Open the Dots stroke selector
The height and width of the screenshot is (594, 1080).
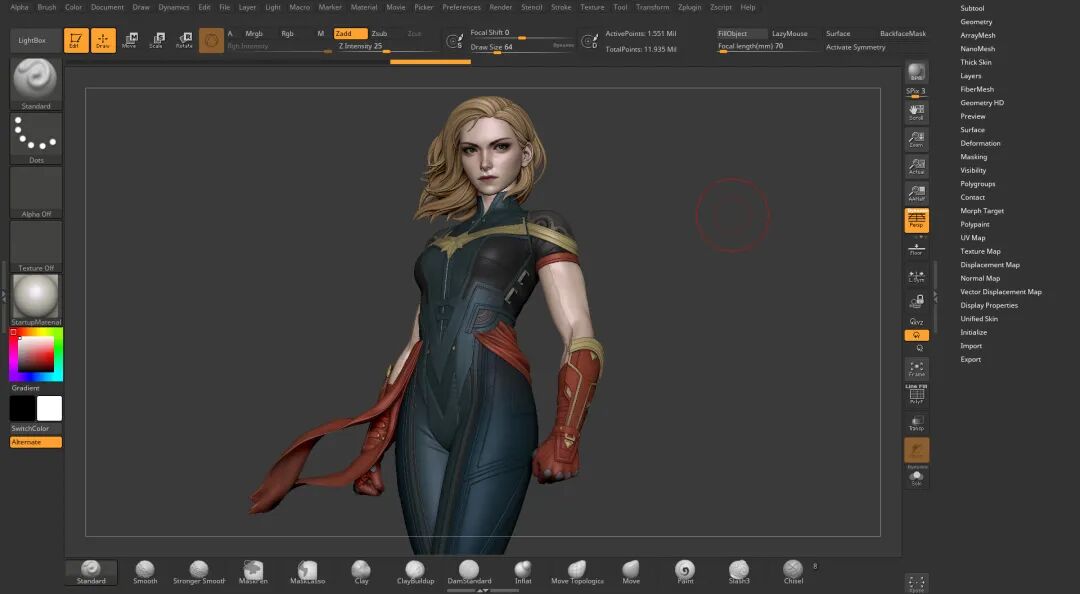point(36,138)
